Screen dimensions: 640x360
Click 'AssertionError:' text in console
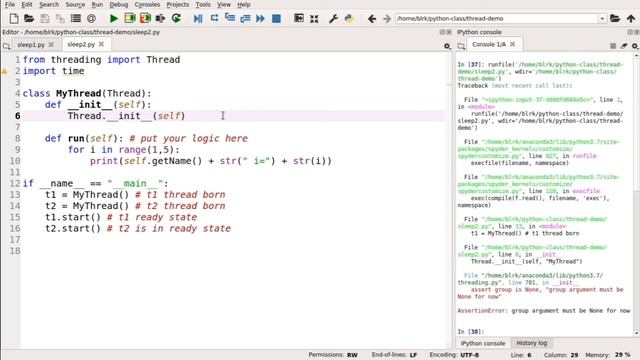tap(482, 311)
